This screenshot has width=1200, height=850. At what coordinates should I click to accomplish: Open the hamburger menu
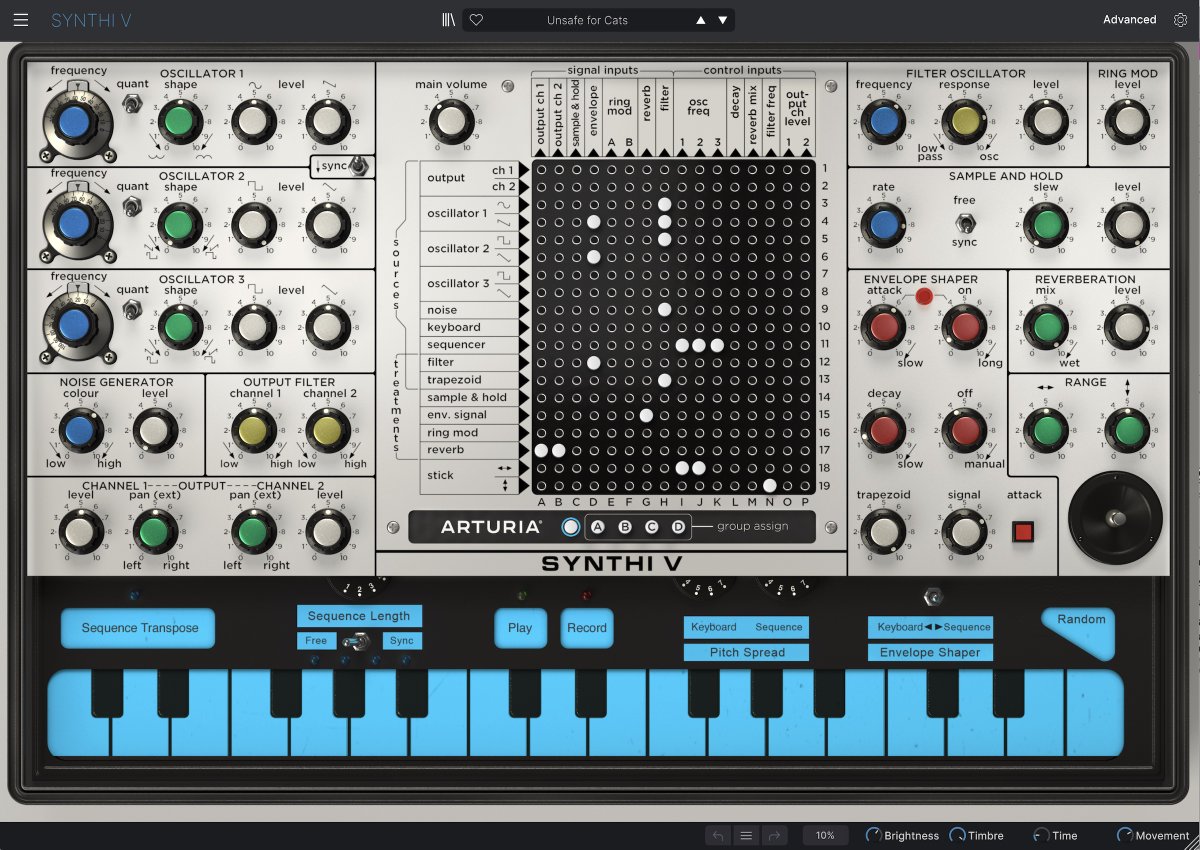tap(20, 19)
